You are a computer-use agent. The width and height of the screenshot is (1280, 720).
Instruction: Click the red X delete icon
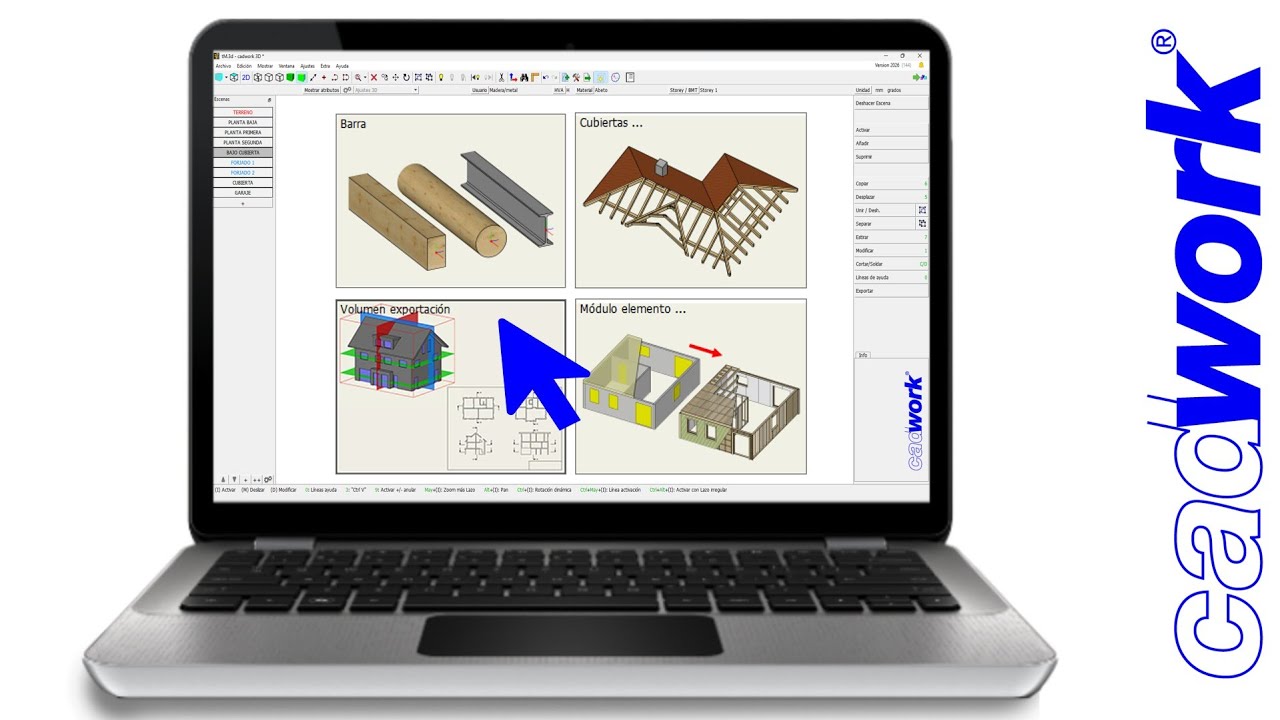click(x=374, y=77)
